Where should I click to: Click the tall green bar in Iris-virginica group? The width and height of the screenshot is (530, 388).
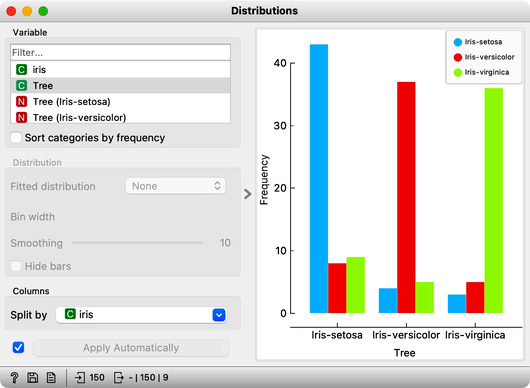[x=493, y=200]
